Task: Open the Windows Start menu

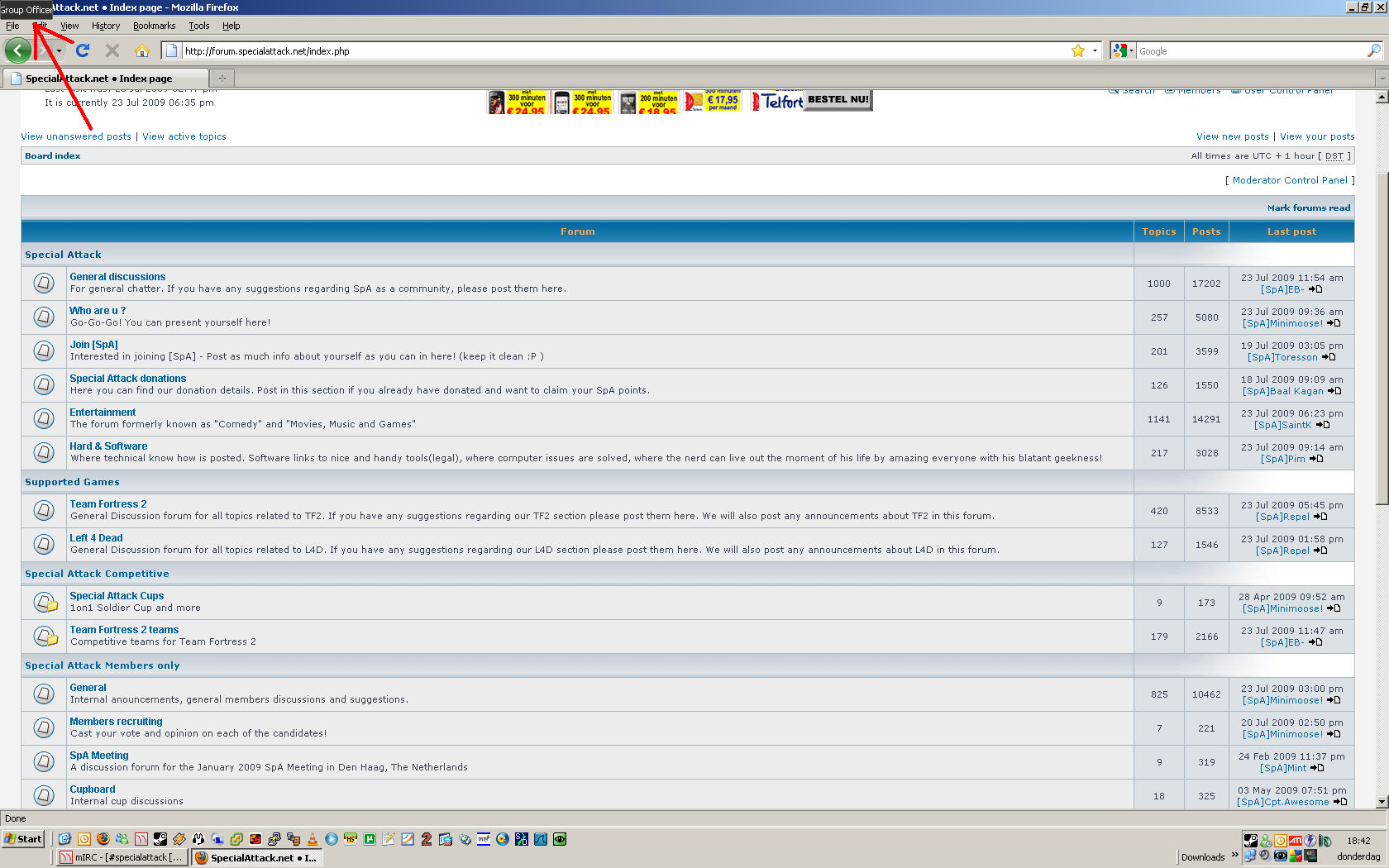Action: [x=23, y=839]
